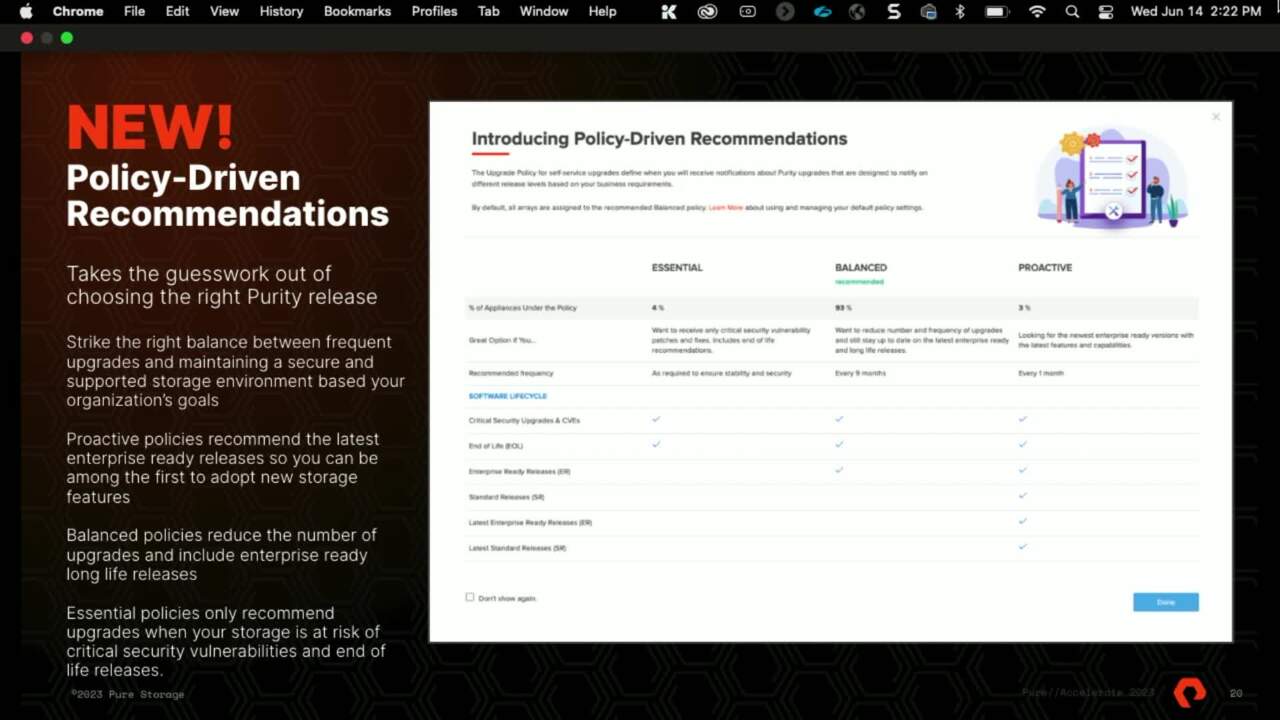Screen dimensions: 1280x720
Task: Click the Creative Cloud menu bar icon
Action: coord(707,11)
